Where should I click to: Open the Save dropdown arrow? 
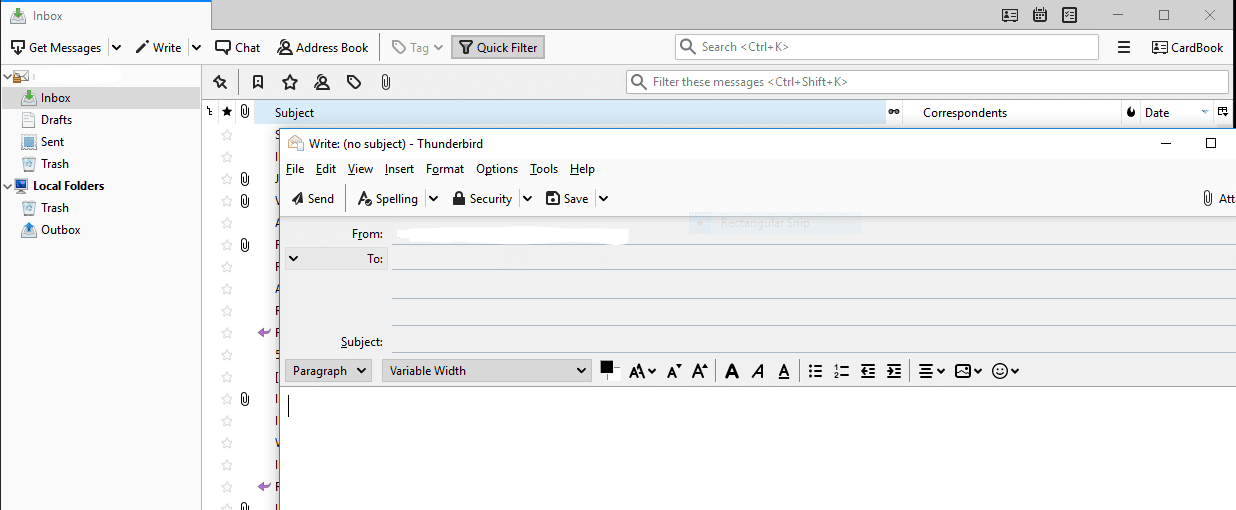coord(603,199)
